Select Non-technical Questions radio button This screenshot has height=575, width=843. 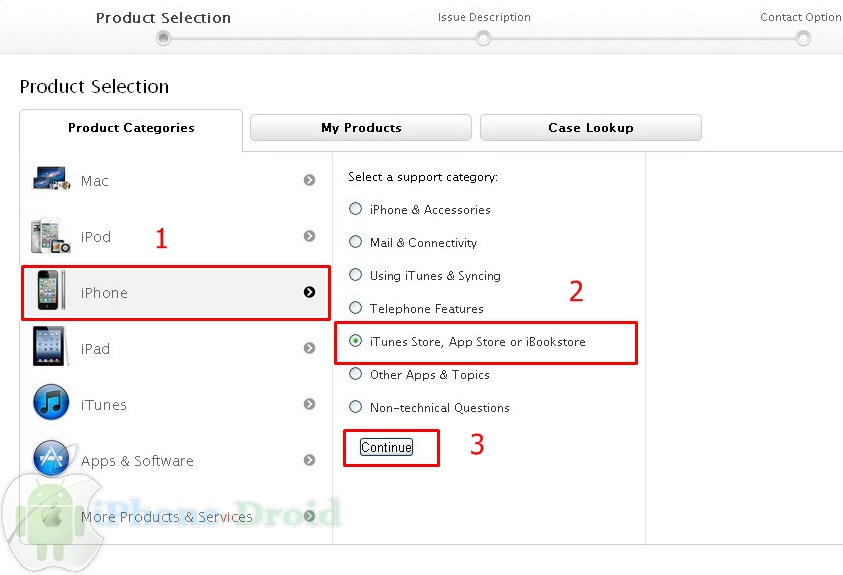click(x=355, y=407)
